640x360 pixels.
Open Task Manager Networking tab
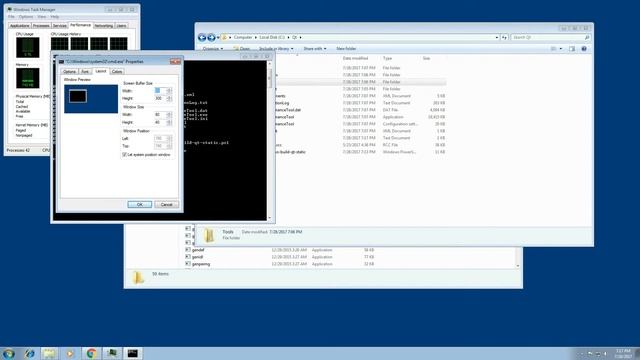pos(104,26)
